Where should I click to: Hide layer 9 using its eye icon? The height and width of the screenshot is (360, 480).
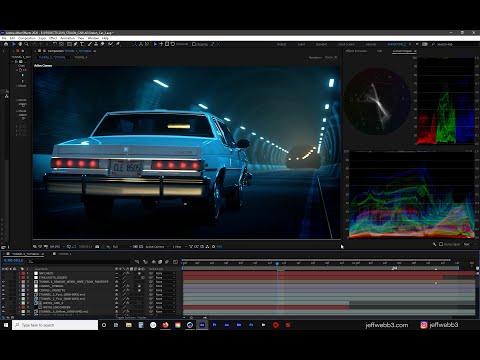tap(3, 307)
